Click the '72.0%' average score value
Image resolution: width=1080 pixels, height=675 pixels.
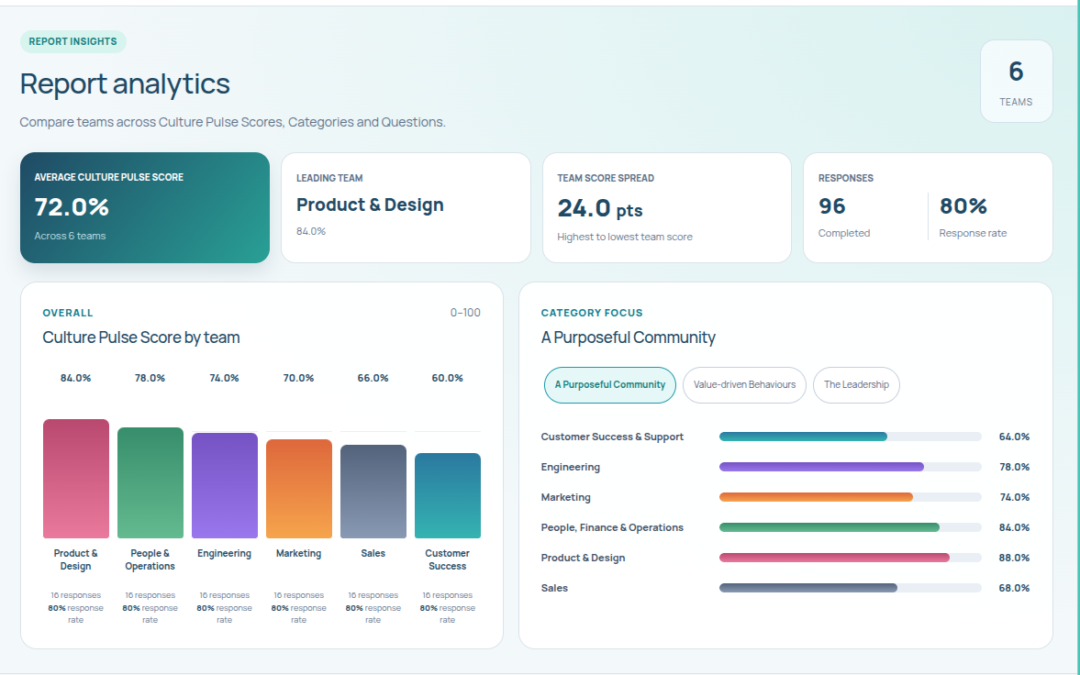72,207
